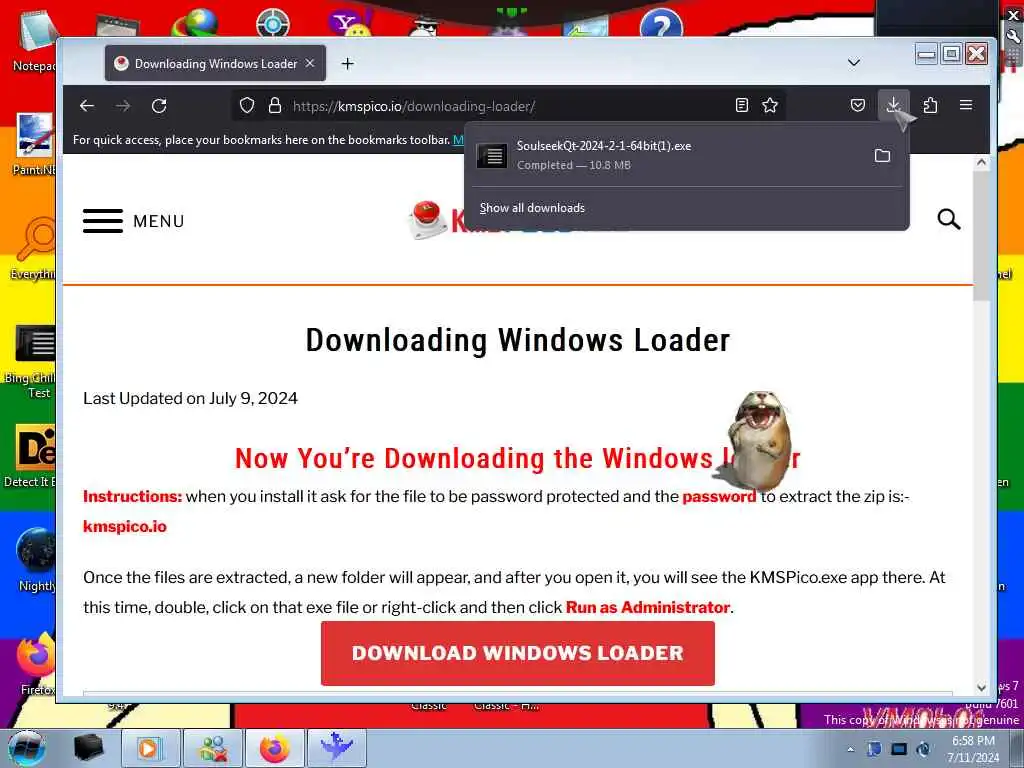
Task: Click the DOWNLOAD WINDOWS LOADER button
Action: (x=517, y=653)
